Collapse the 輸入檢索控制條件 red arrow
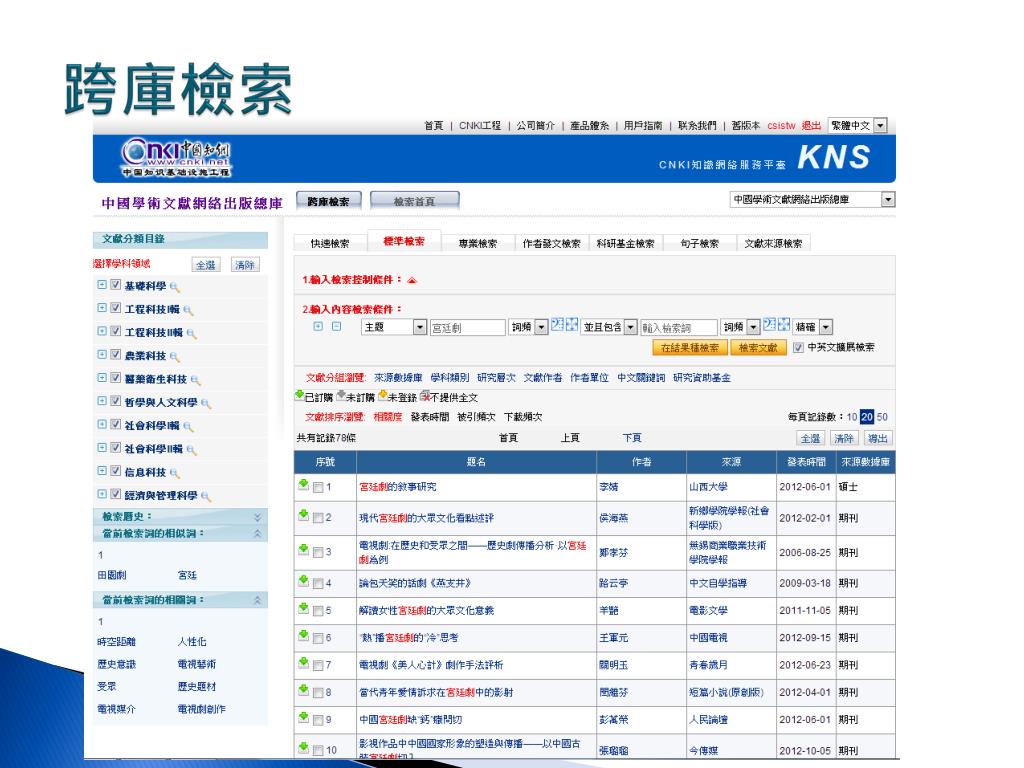 (412, 280)
